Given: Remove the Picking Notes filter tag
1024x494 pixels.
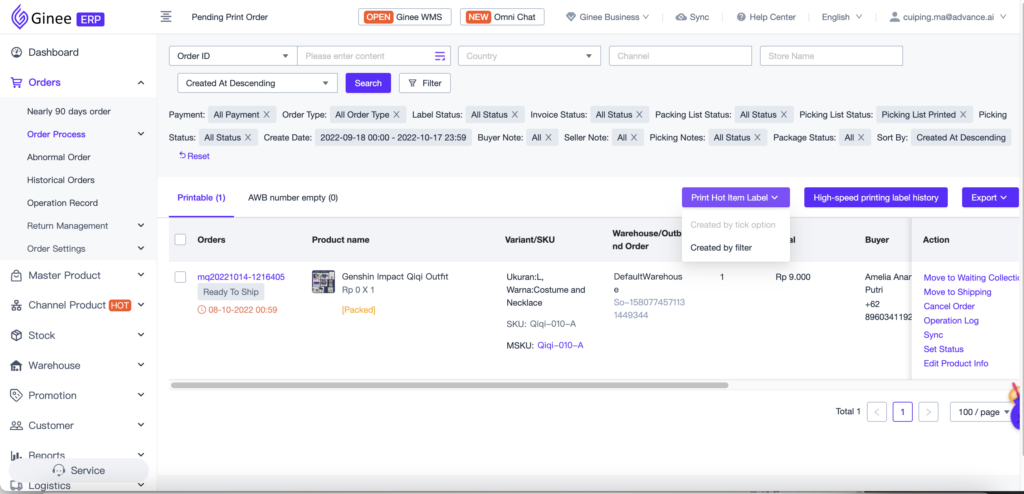Looking at the screenshot, I should (758, 138).
